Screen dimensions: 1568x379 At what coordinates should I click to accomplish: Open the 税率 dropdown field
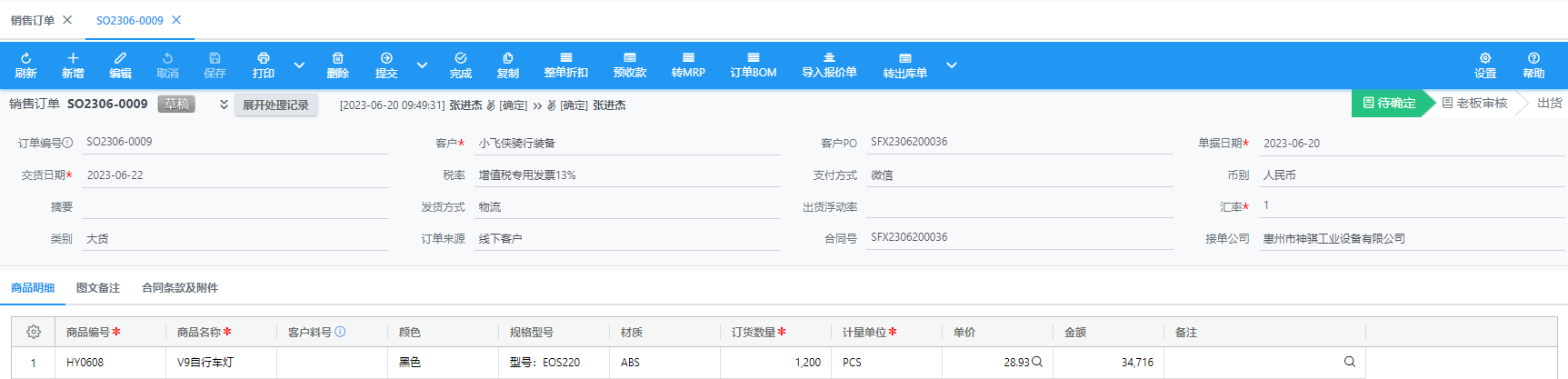[627, 175]
